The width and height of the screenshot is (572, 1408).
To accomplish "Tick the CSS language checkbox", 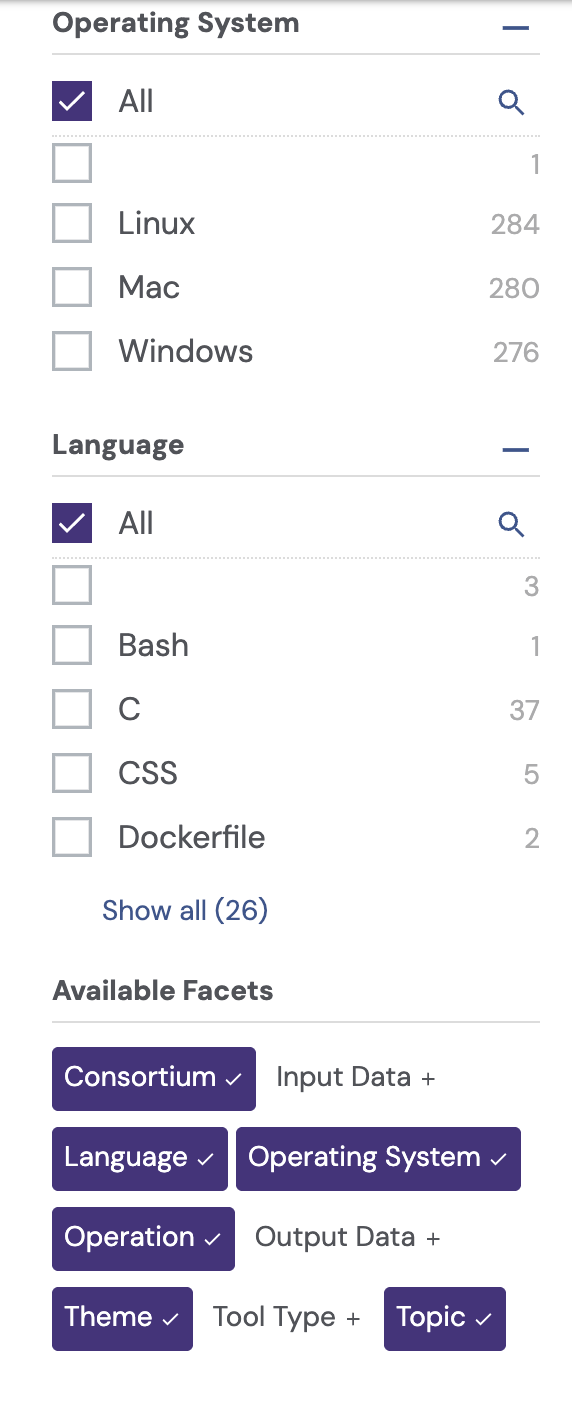I will click(x=72, y=773).
